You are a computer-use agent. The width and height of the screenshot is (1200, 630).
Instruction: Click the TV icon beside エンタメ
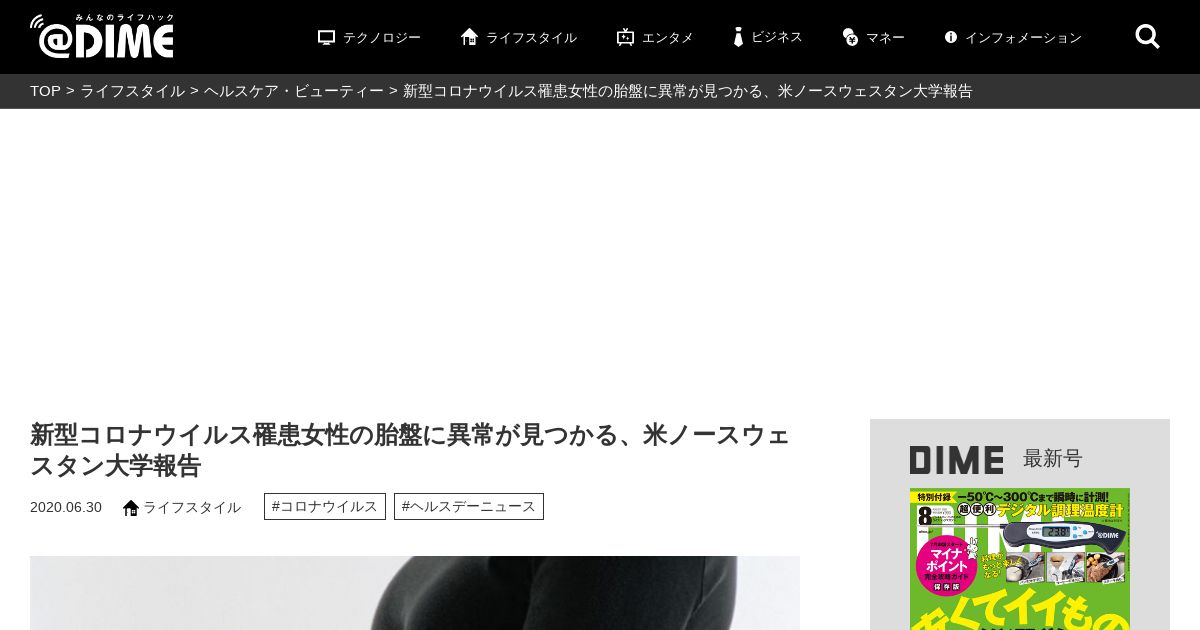point(625,37)
